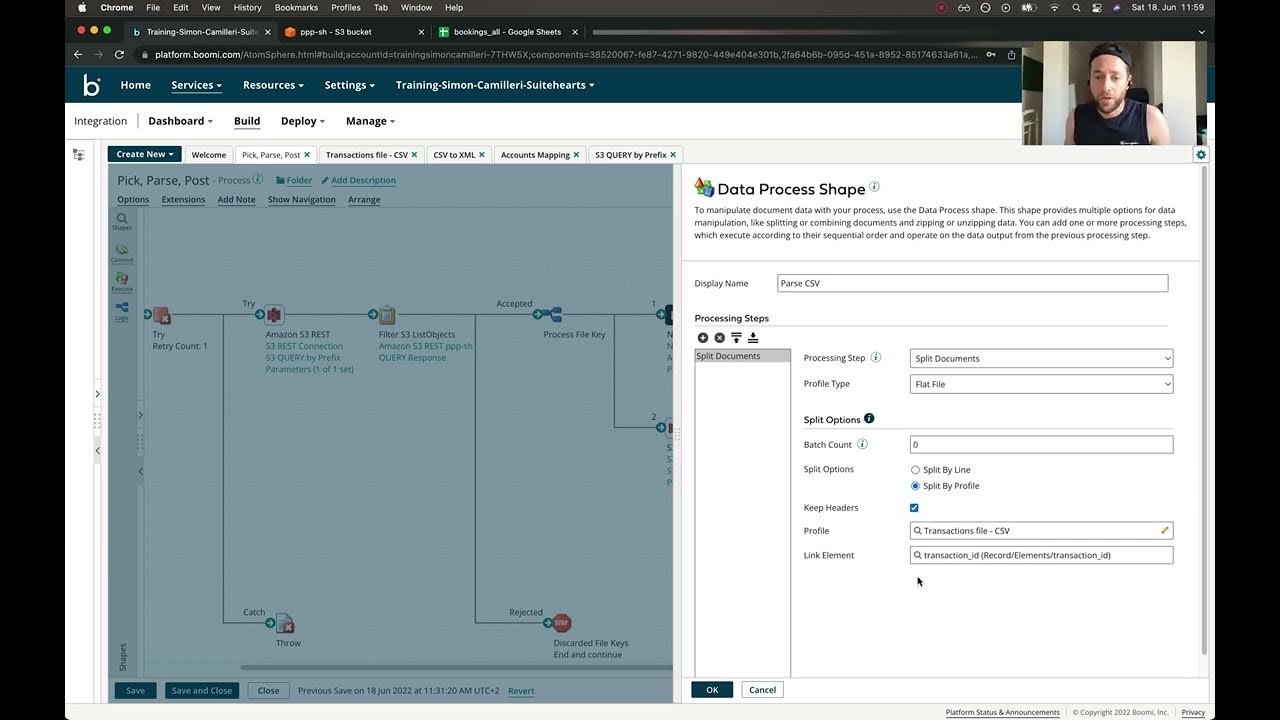
Task: Open Chrome's Bookmarks menu in menu bar
Action: point(296,7)
